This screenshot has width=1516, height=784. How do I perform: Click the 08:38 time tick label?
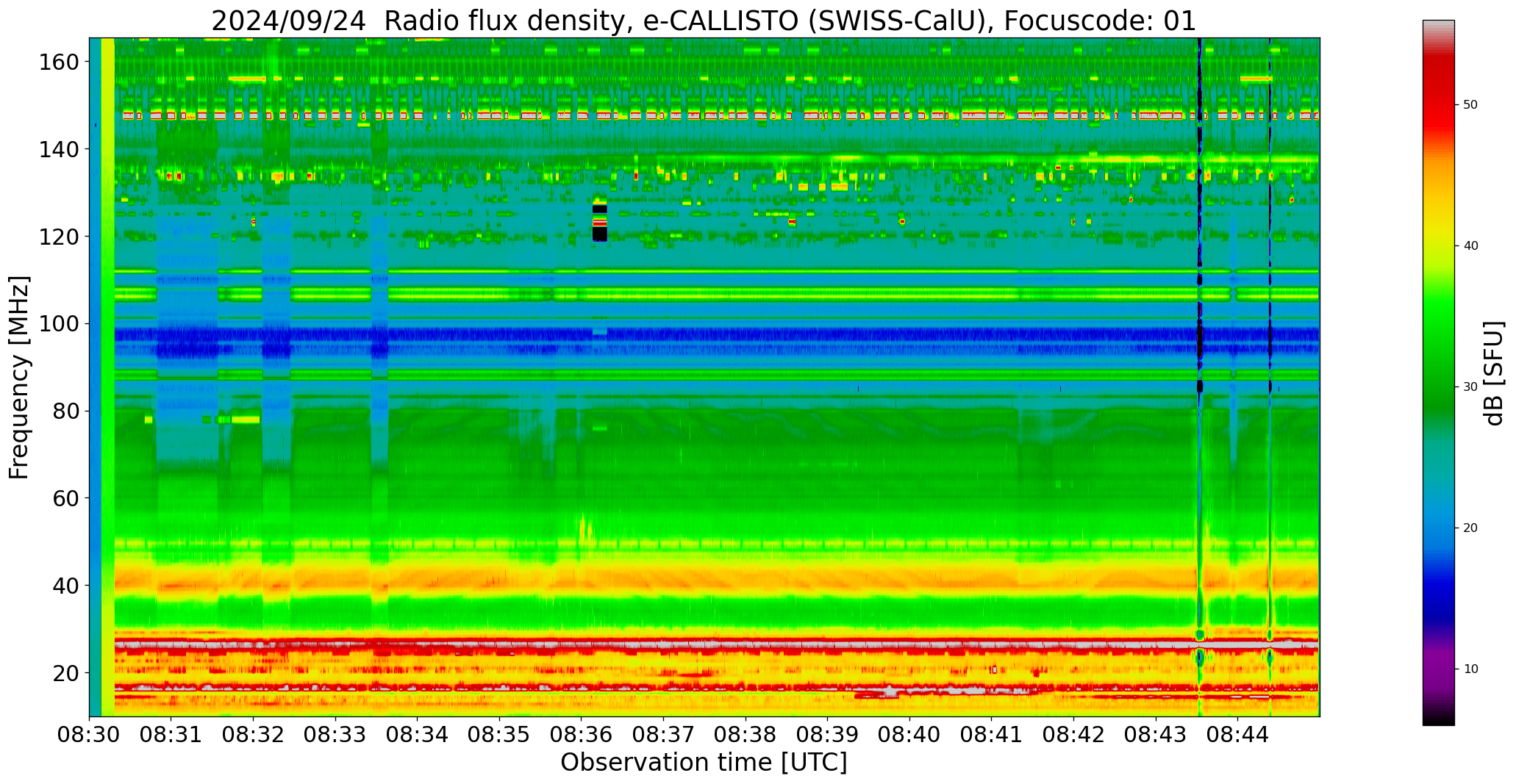pos(745,736)
